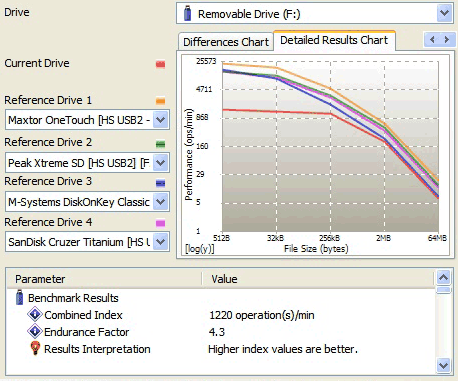Click the 'Reference Drive 4' label

(48, 222)
